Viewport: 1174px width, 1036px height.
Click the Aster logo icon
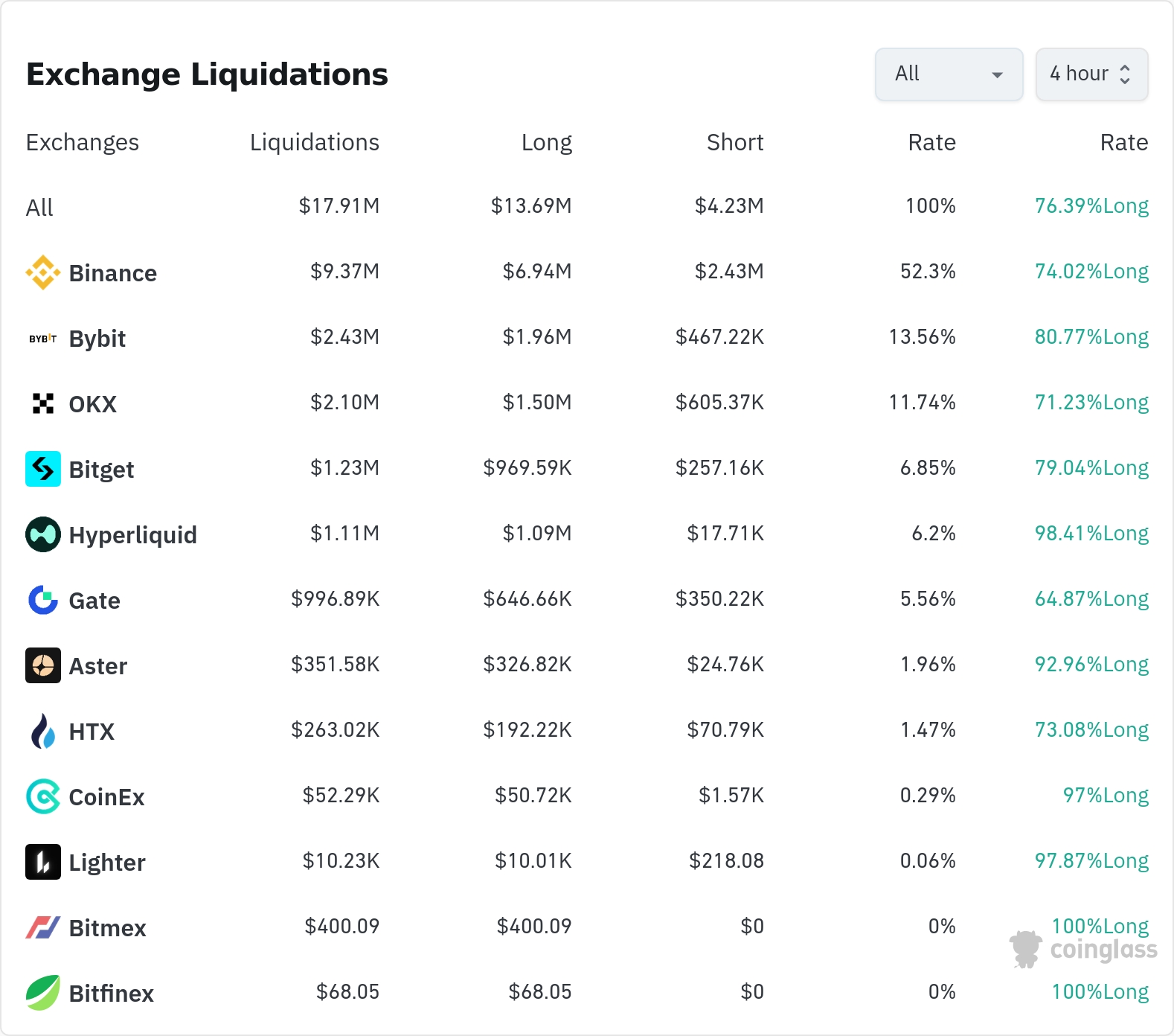pos(43,665)
